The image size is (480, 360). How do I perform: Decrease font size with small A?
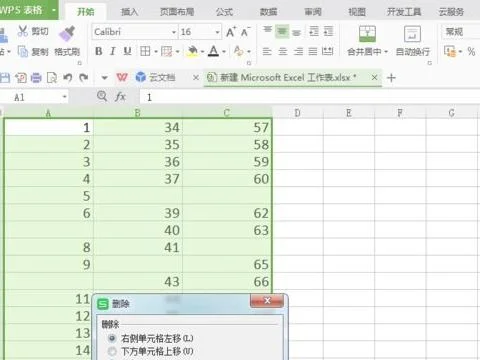point(245,32)
